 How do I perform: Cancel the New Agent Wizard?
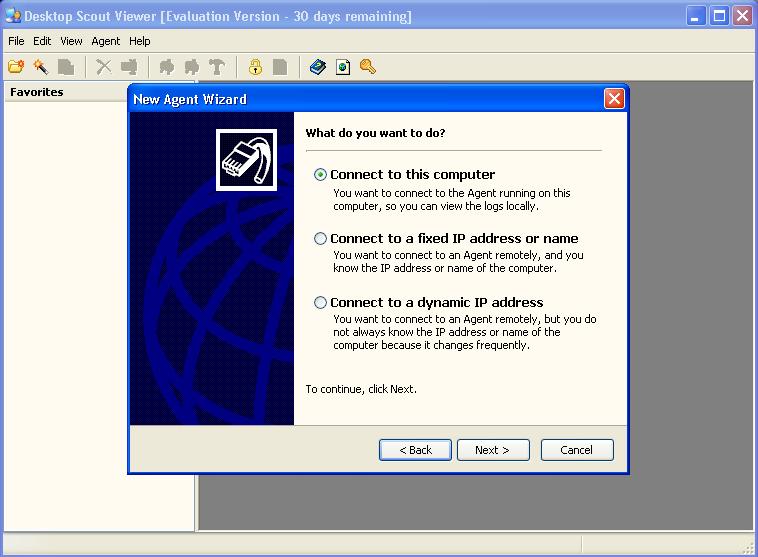pyautogui.click(x=577, y=450)
